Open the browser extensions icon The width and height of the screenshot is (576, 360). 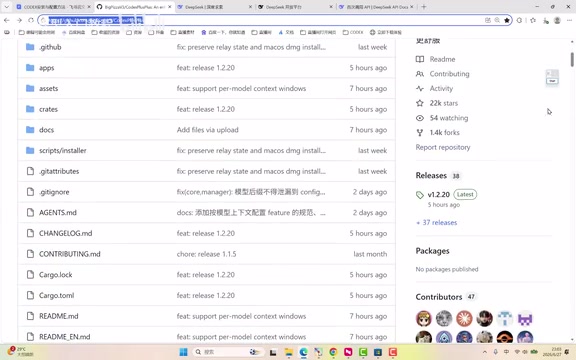[x=519, y=20]
